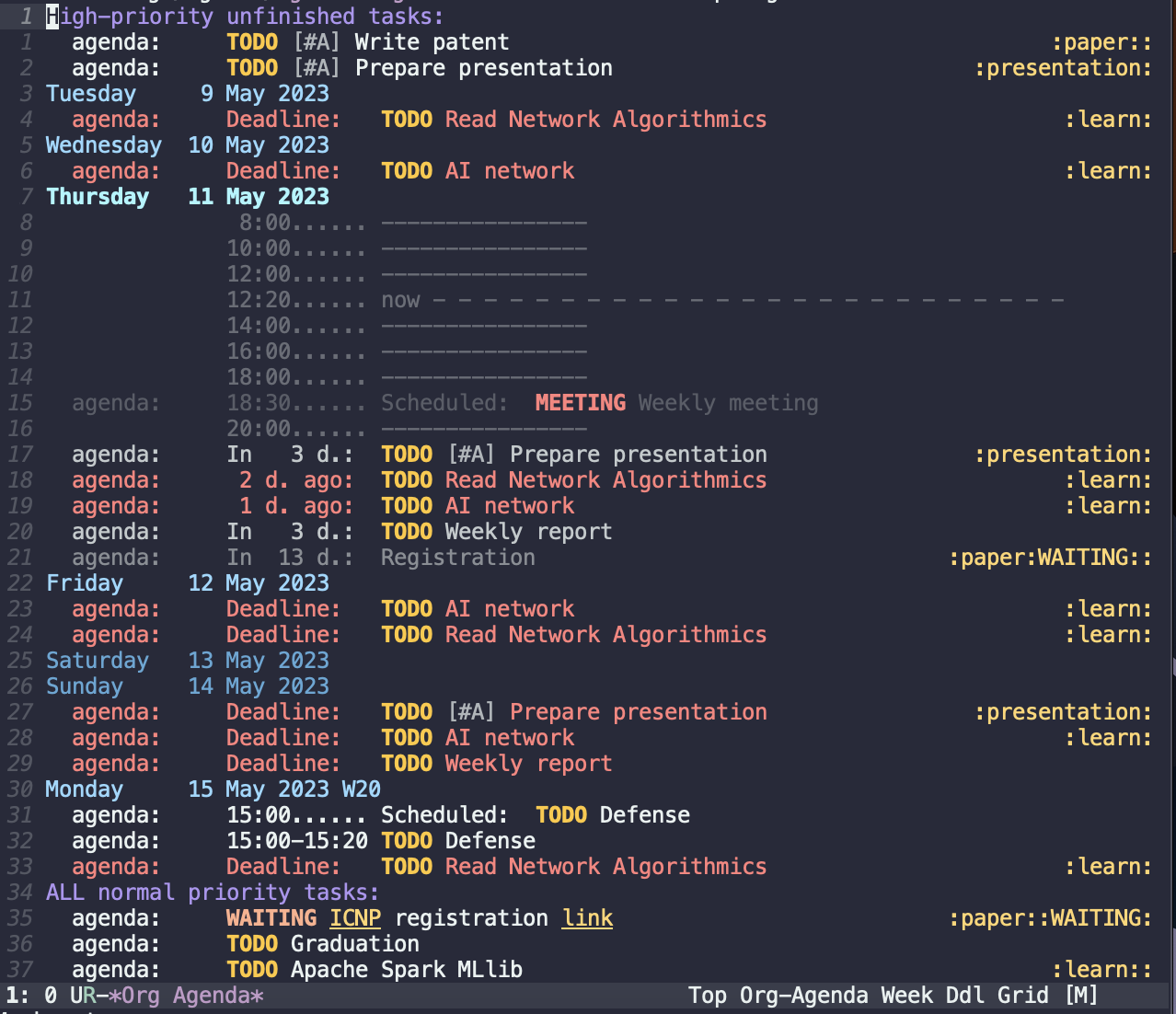1176x1014 pixels.
Task: Click the 'Tuesday 9 May 2023' date heading
Action: coord(188,94)
